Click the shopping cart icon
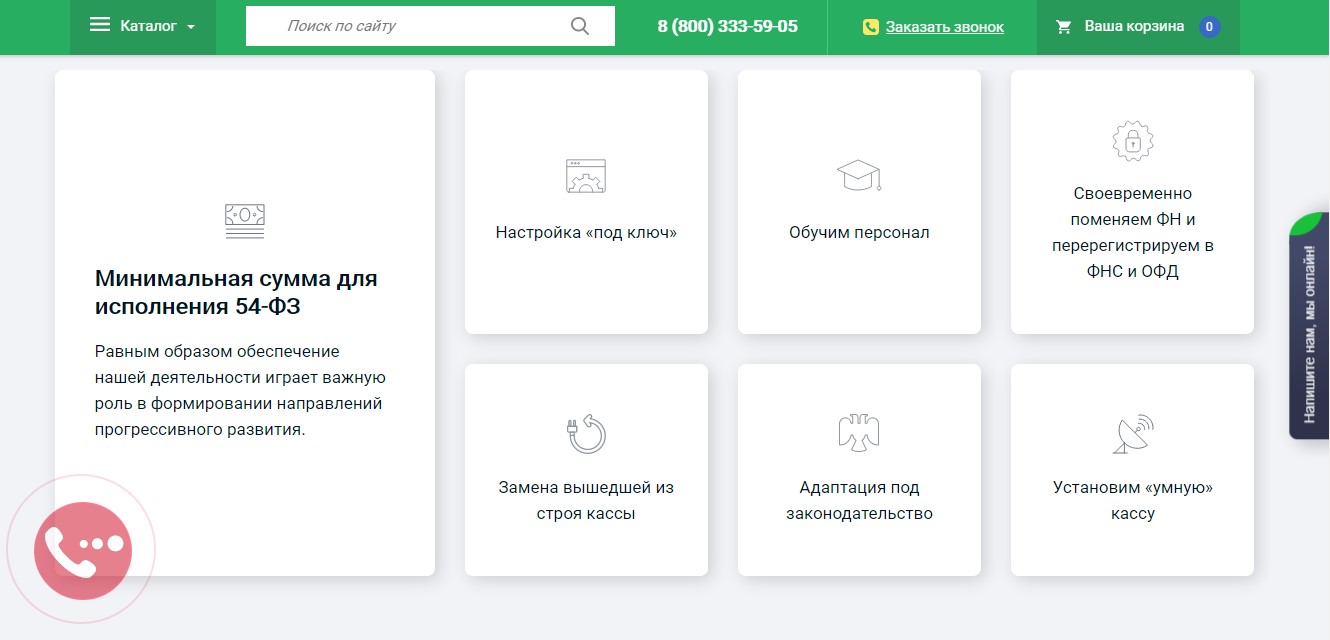Screen dimensions: 1330x640 tap(1064, 26)
